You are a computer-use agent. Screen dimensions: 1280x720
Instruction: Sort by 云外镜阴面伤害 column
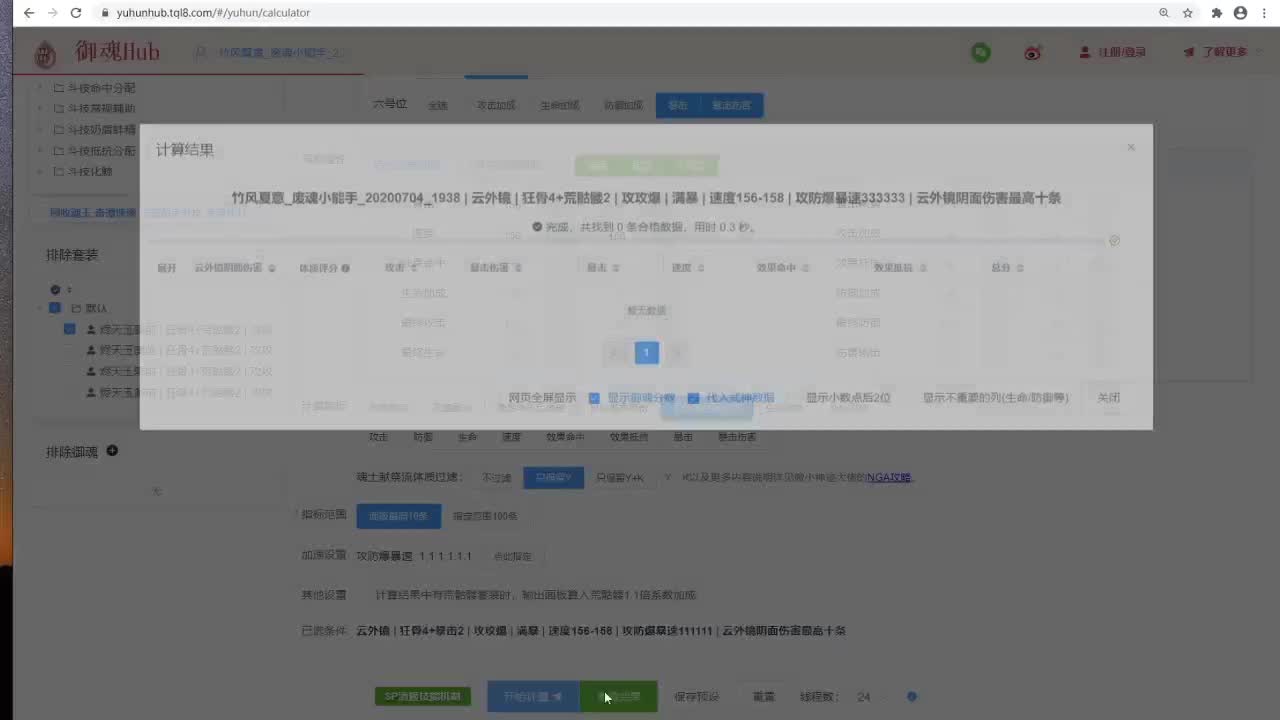coord(235,268)
